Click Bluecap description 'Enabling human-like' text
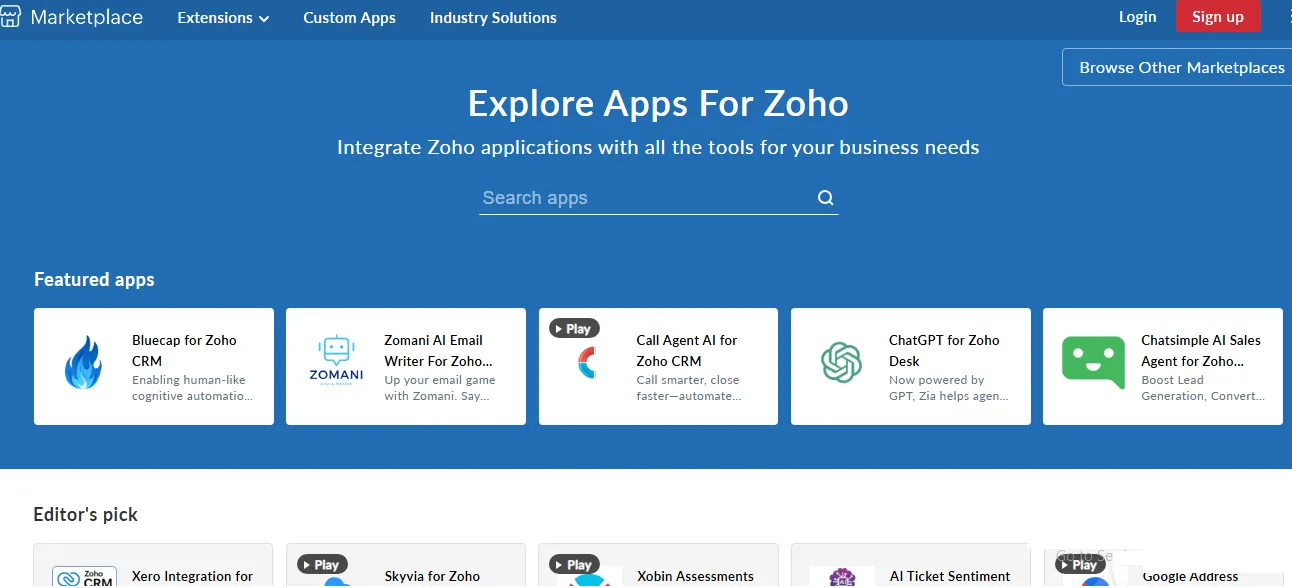This screenshot has height=588, width=1292. (188, 380)
